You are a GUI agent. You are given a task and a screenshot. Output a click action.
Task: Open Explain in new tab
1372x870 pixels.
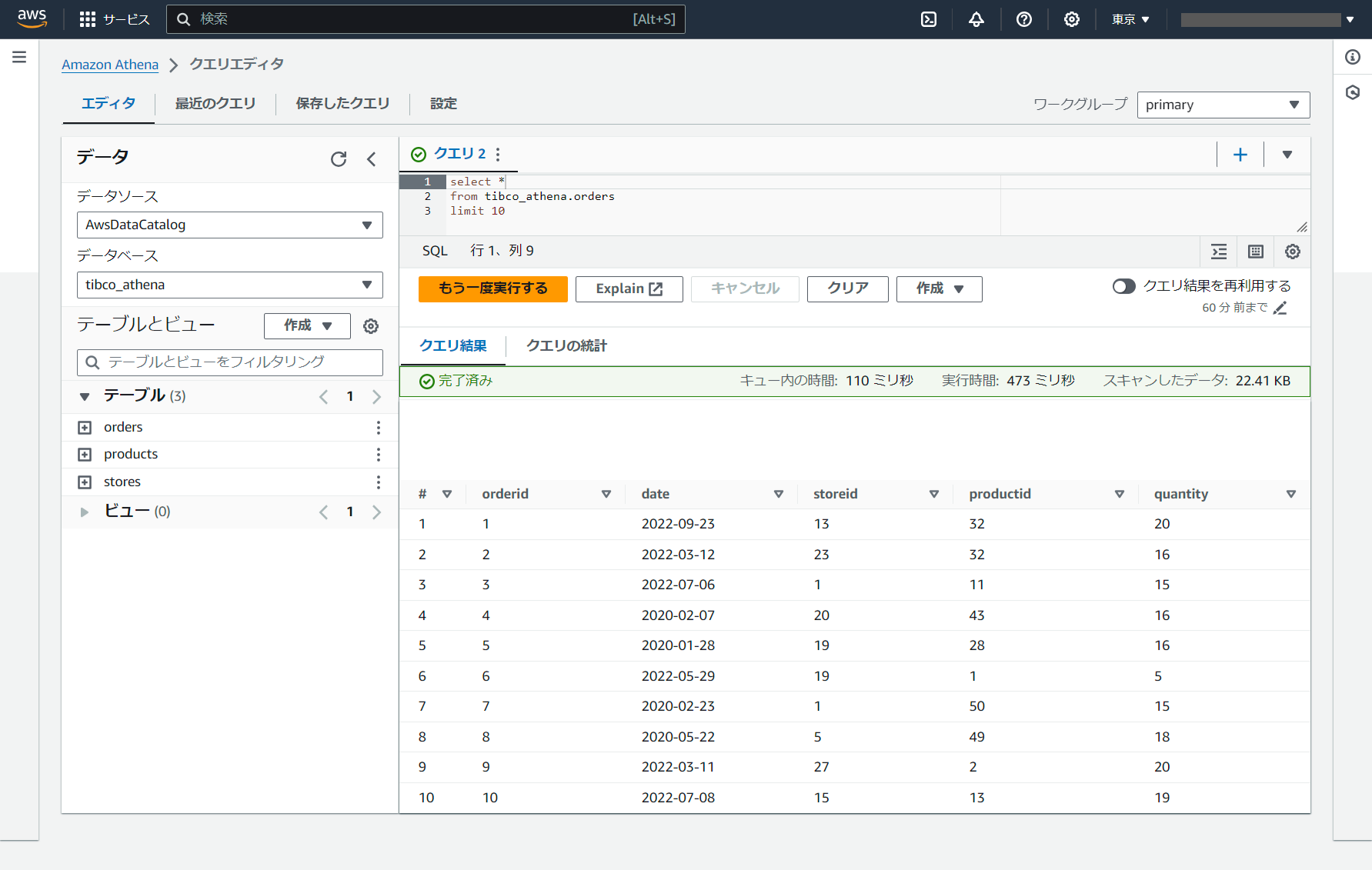pos(629,288)
